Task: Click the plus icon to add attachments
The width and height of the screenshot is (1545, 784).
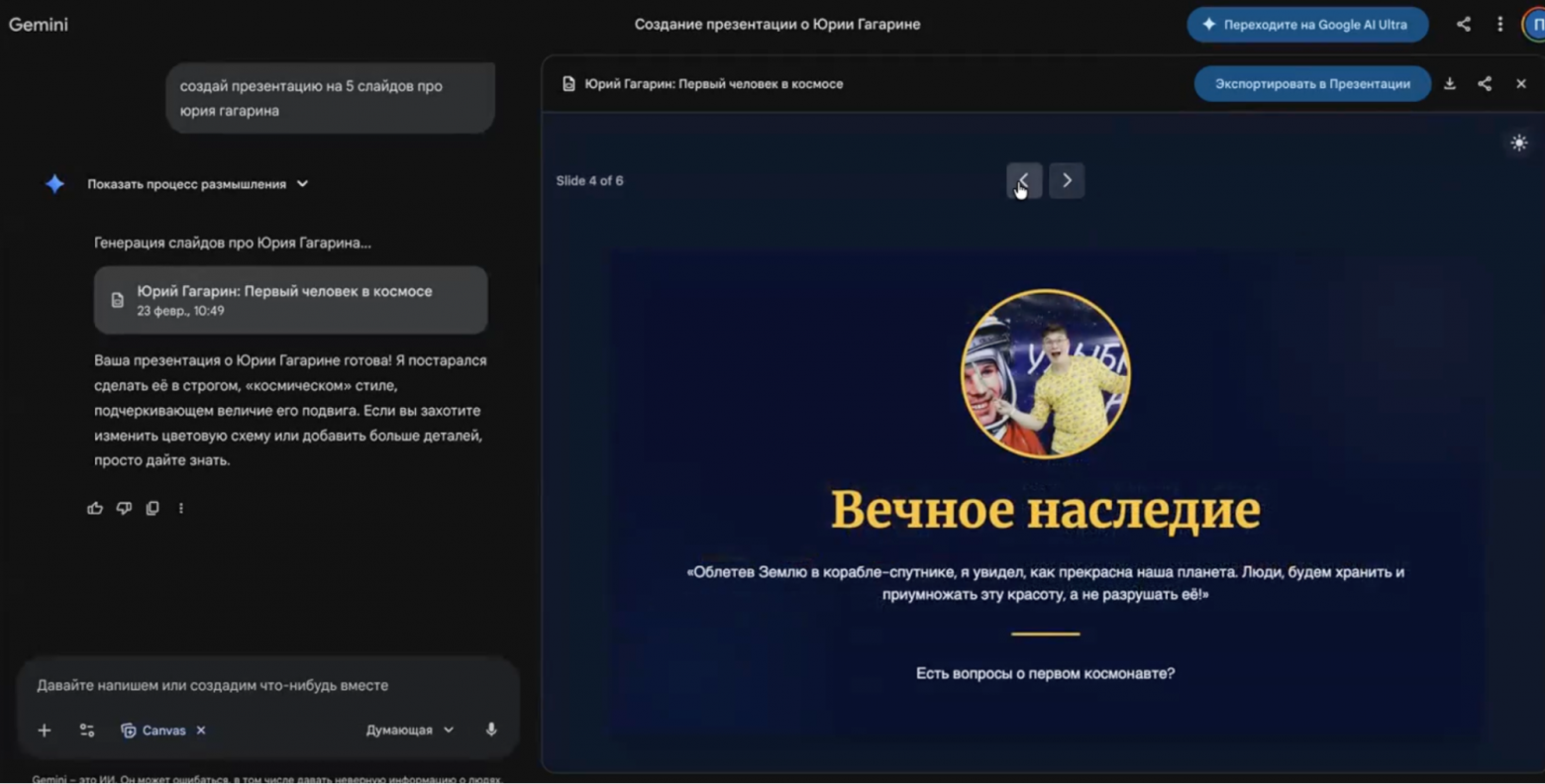Action: click(44, 730)
